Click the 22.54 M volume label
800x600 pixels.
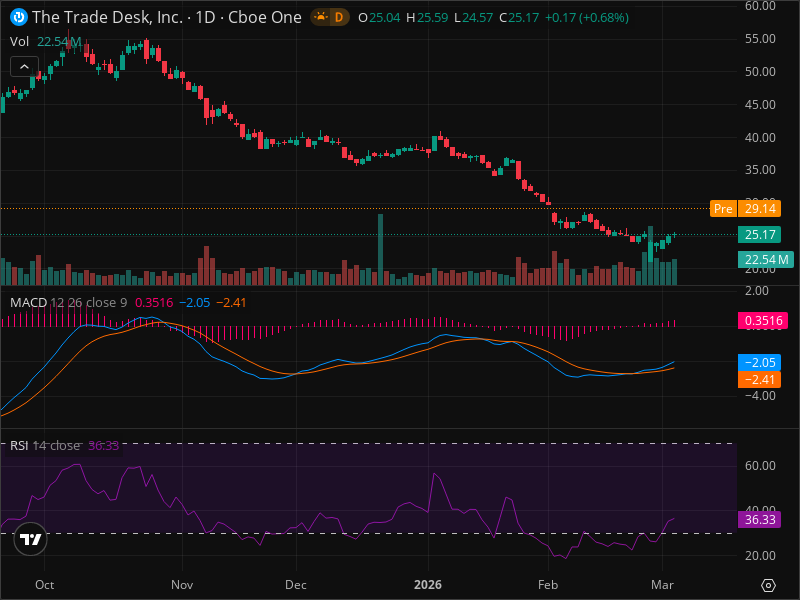click(765, 260)
